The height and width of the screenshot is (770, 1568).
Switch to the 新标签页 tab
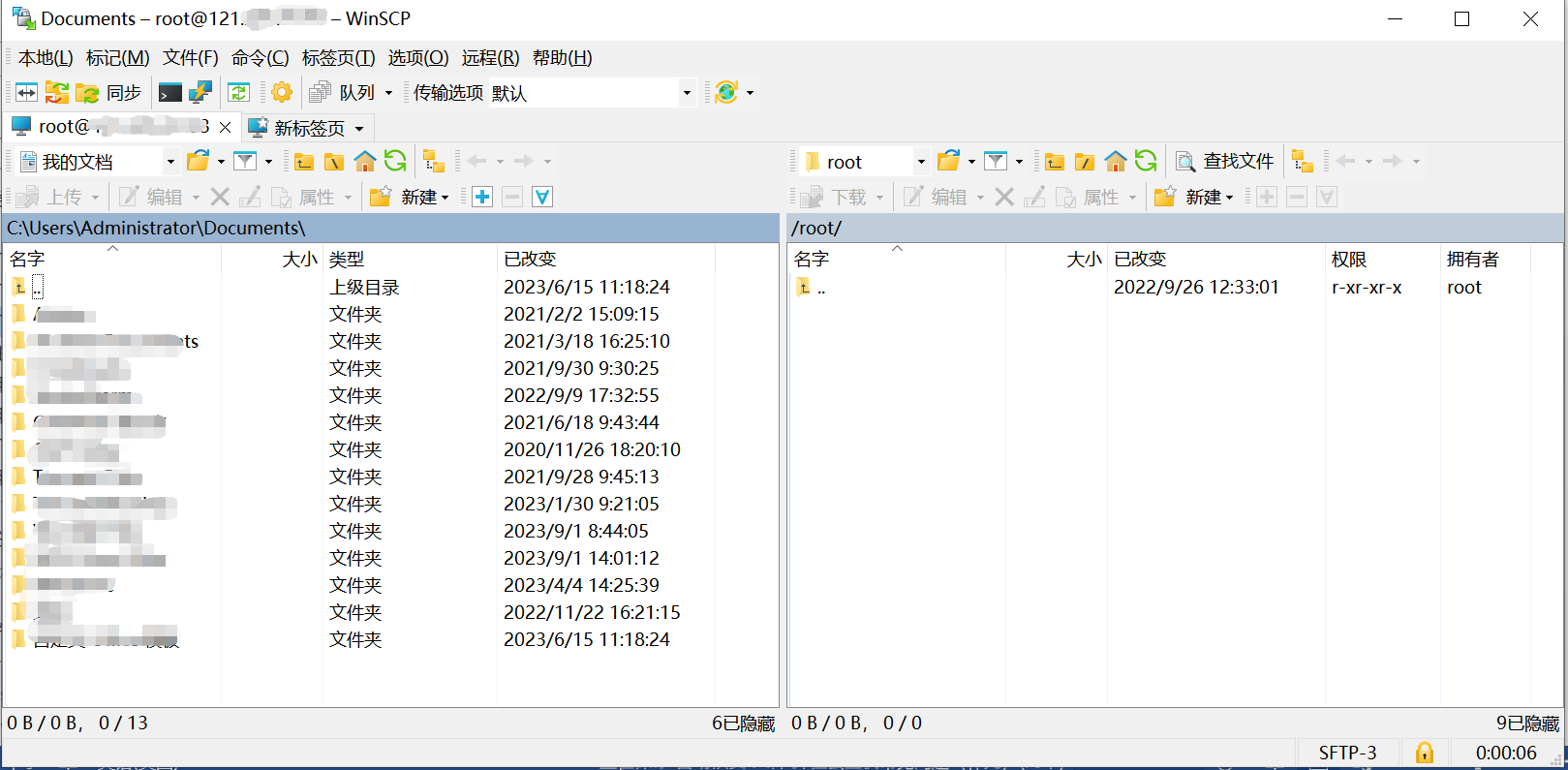[x=308, y=128]
